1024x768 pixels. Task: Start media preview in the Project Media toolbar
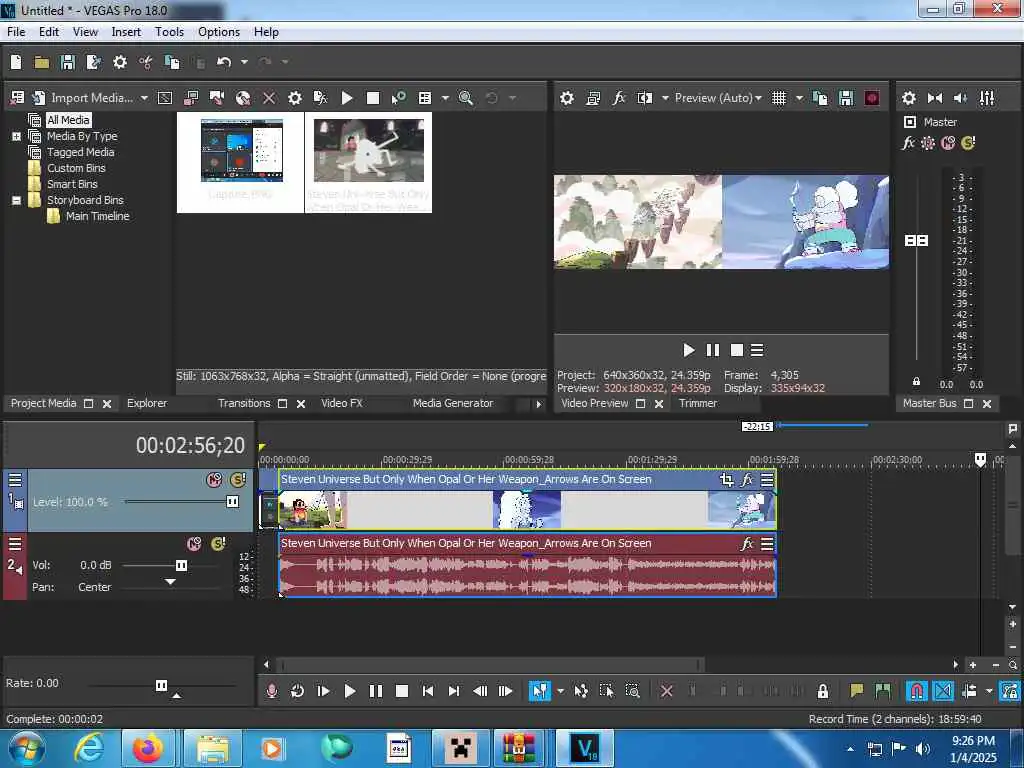(x=347, y=98)
